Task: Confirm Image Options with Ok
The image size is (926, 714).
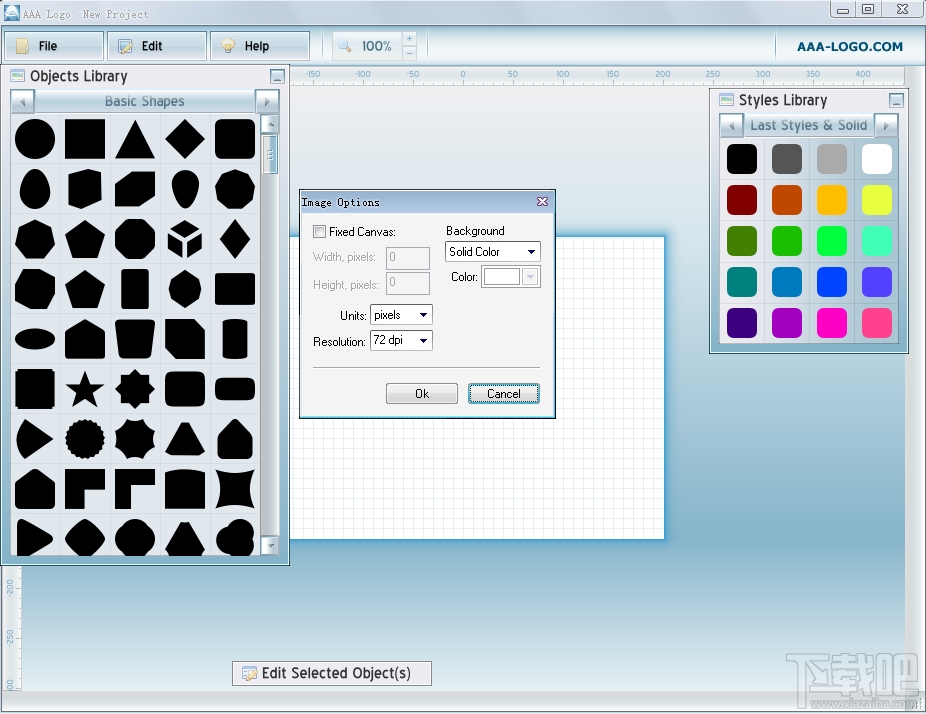Action: coord(422,393)
